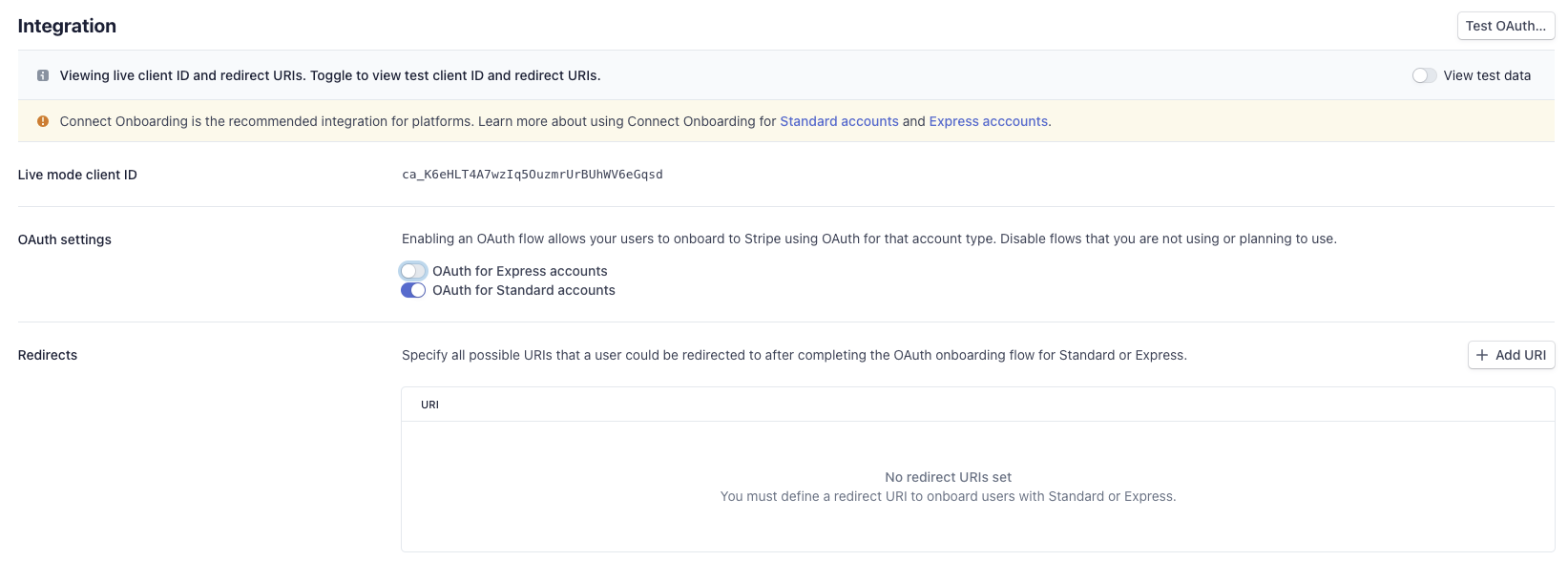Click the Live mode client ID label

[77, 175]
